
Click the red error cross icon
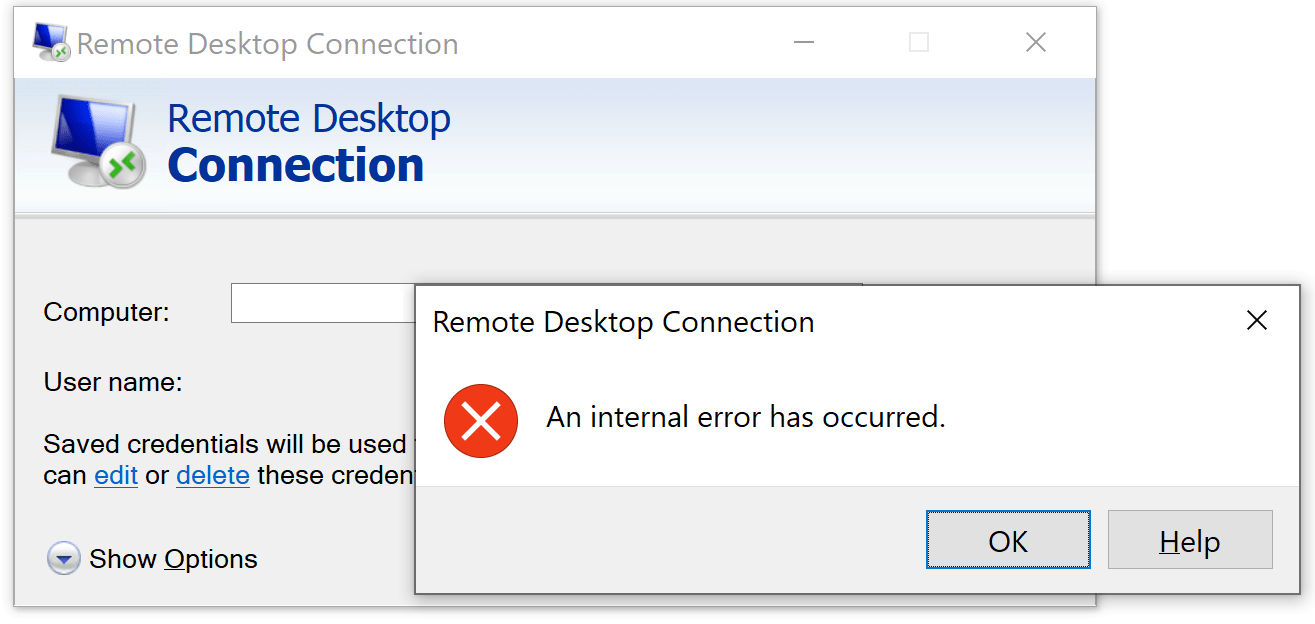[481, 421]
